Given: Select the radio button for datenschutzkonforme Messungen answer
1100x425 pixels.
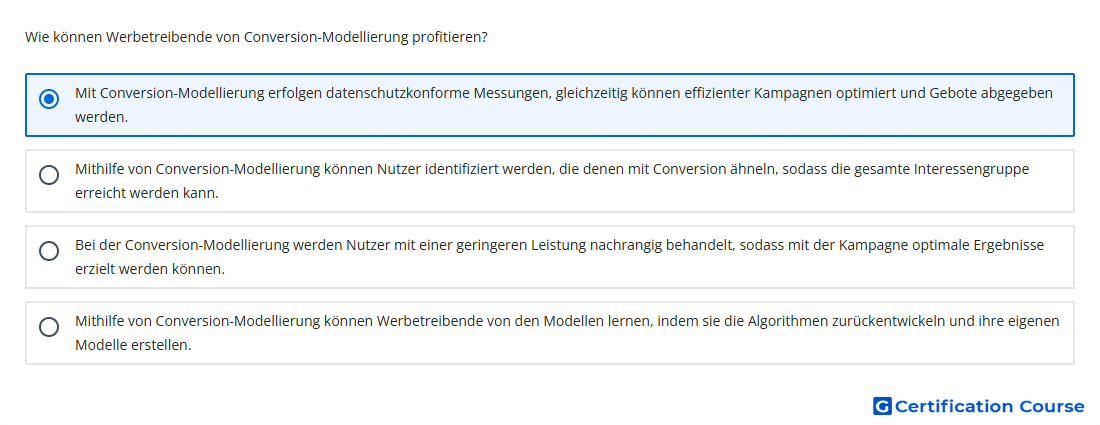Looking at the screenshot, I should (49, 99).
